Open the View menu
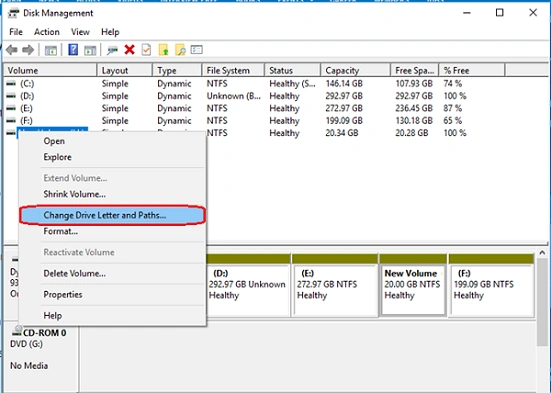This screenshot has height=393, width=551. (80, 32)
